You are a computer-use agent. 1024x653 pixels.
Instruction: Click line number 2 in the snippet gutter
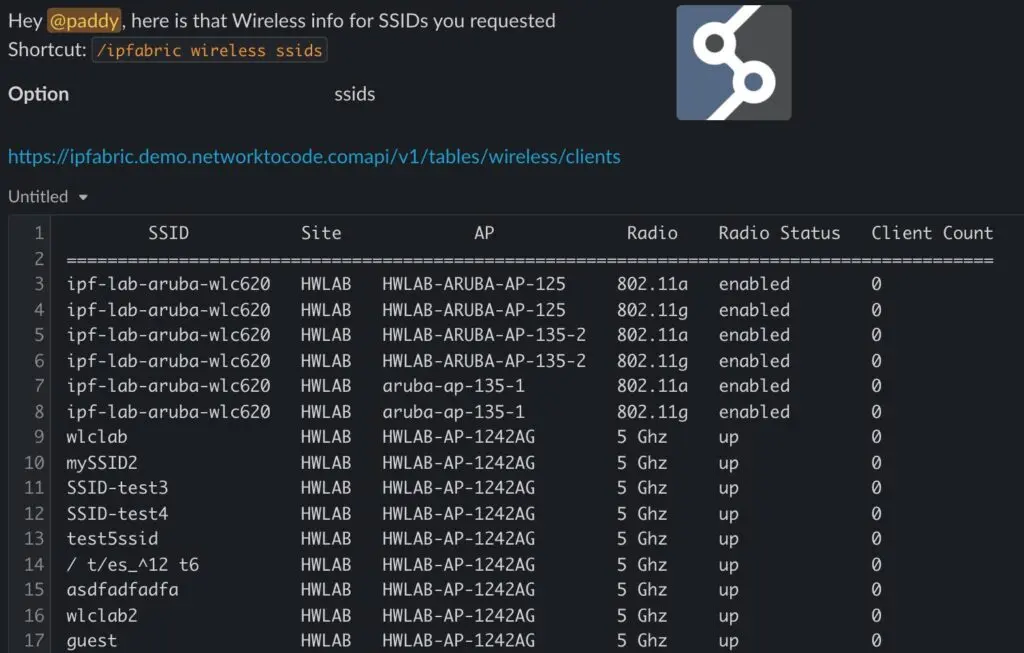pyautogui.click(x=39, y=259)
